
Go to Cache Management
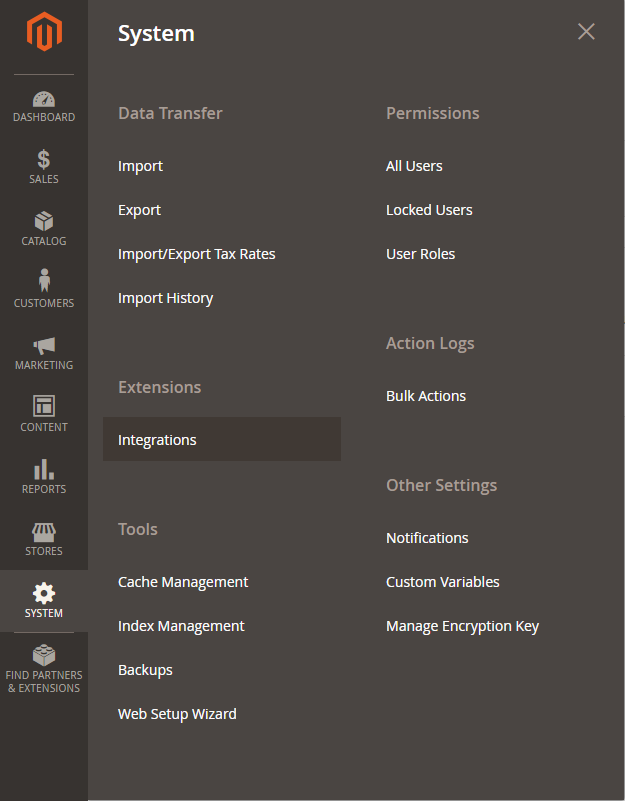click(183, 582)
